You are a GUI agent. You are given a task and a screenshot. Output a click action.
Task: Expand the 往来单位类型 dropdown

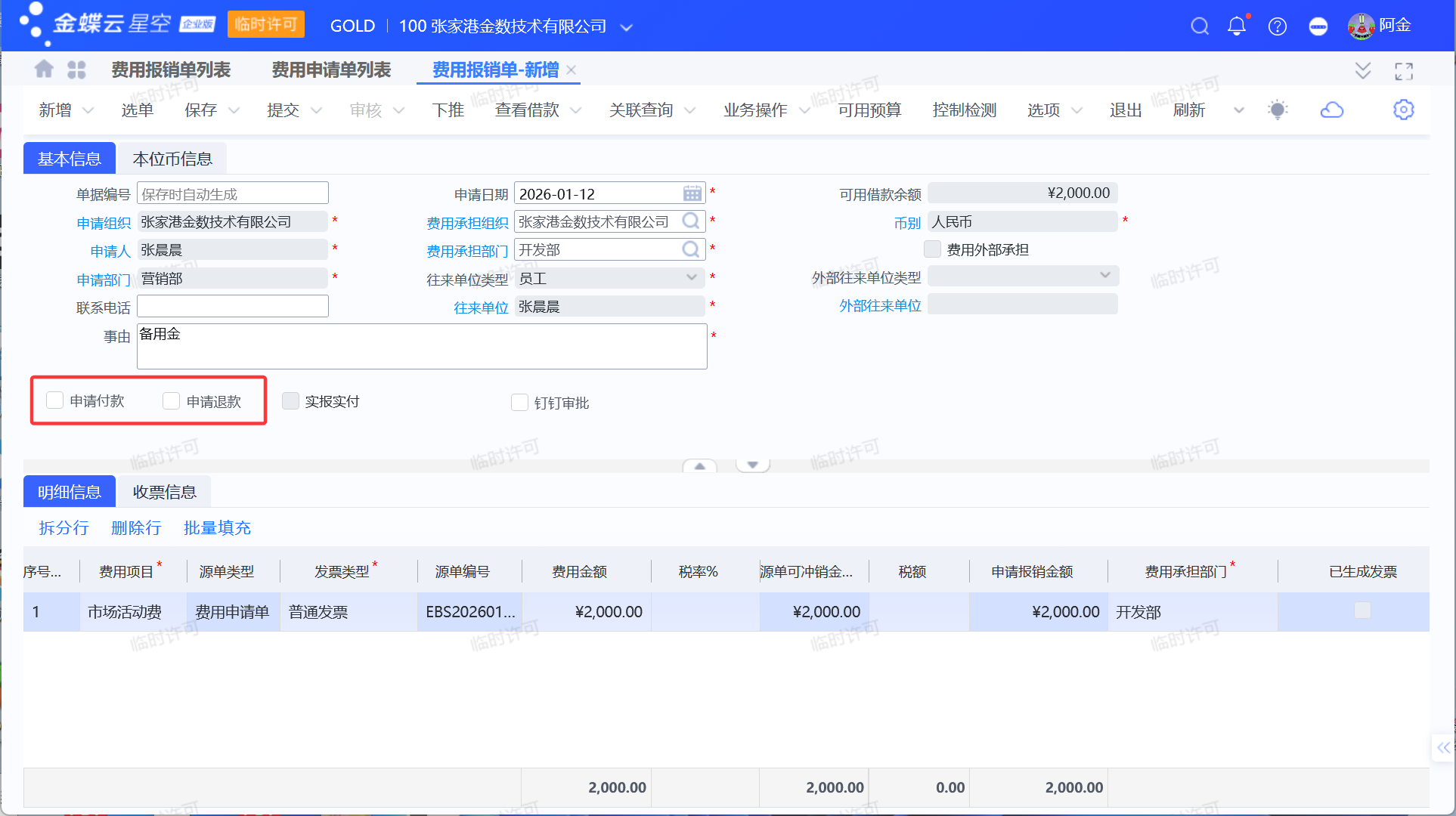692,278
